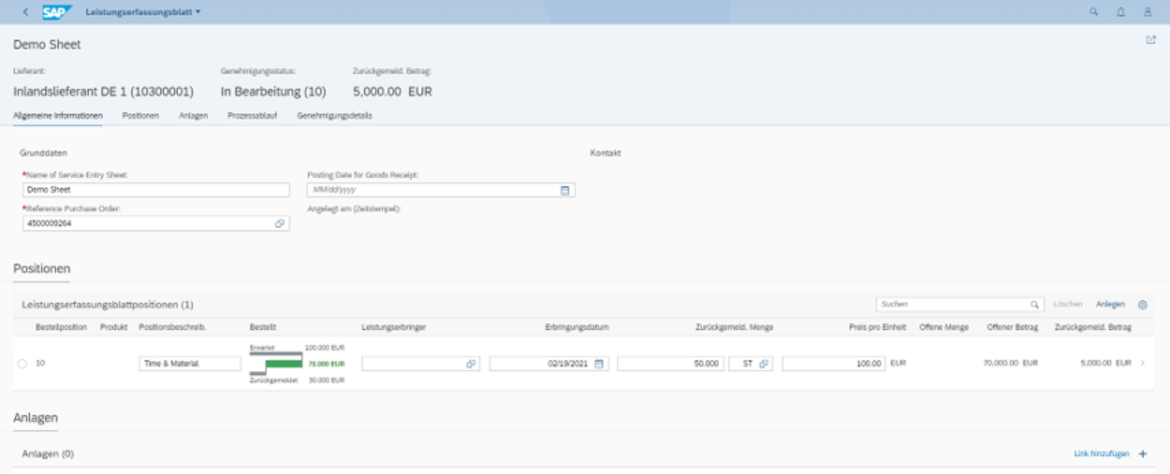1170x474 pixels.
Task: Open table settings gear icon
Action: point(1142,305)
